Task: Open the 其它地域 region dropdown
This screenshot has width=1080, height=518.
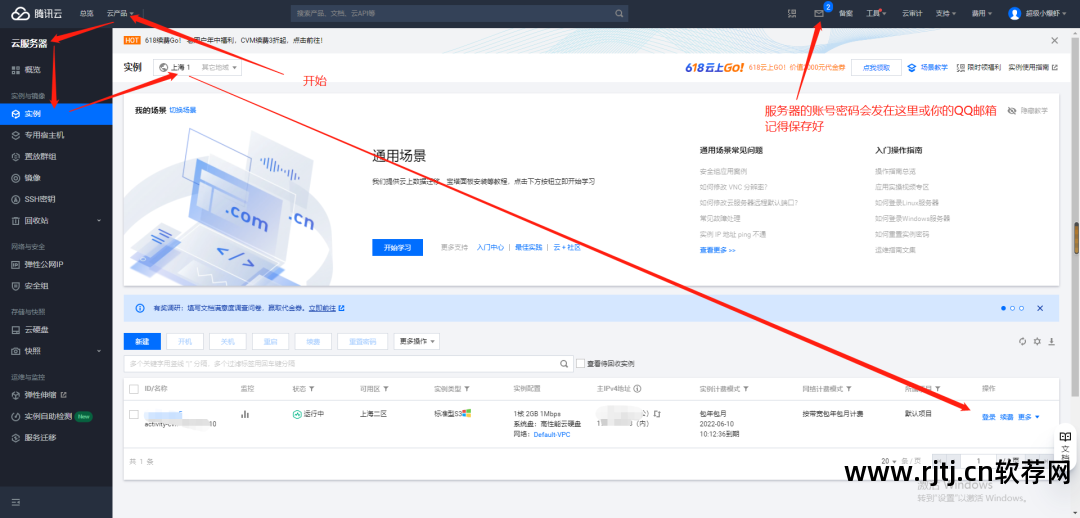Action: pos(219,68)
